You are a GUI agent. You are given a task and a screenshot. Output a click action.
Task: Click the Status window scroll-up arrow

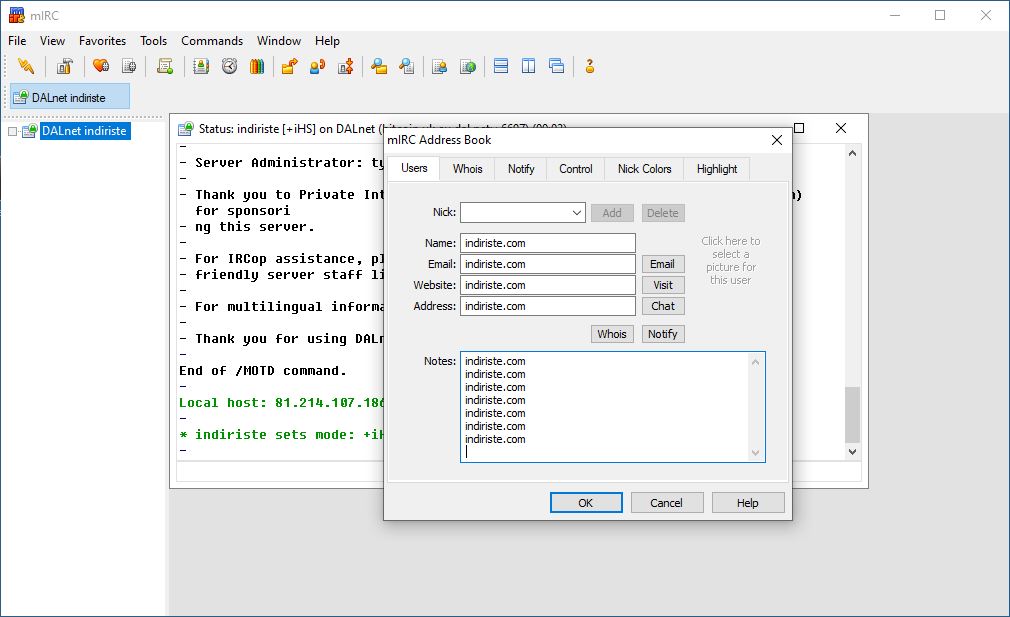[852, 153]
